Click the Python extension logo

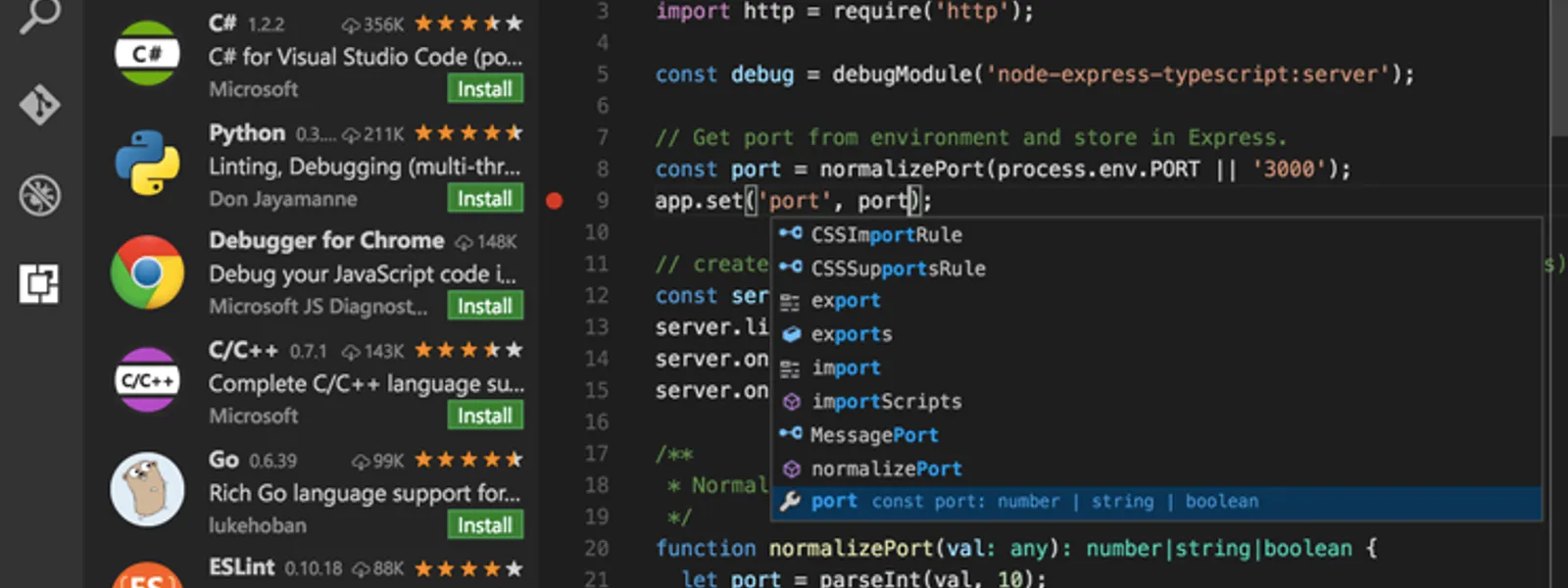pos(147,163)
